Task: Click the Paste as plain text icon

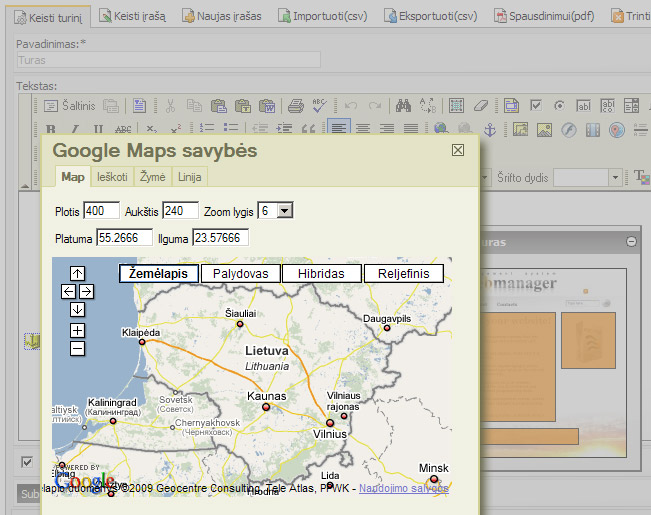Action: pos(242,106)
